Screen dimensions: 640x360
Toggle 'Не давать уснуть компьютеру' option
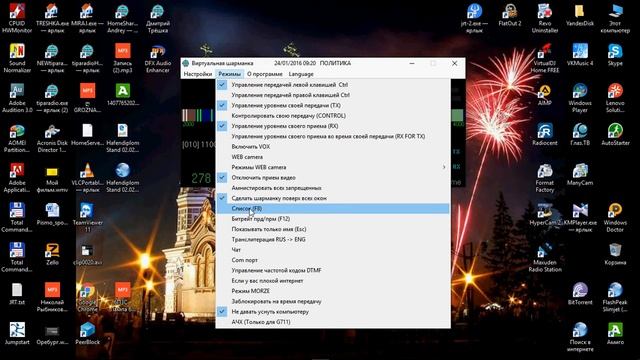pyautogui.click(x=333, y=311)
